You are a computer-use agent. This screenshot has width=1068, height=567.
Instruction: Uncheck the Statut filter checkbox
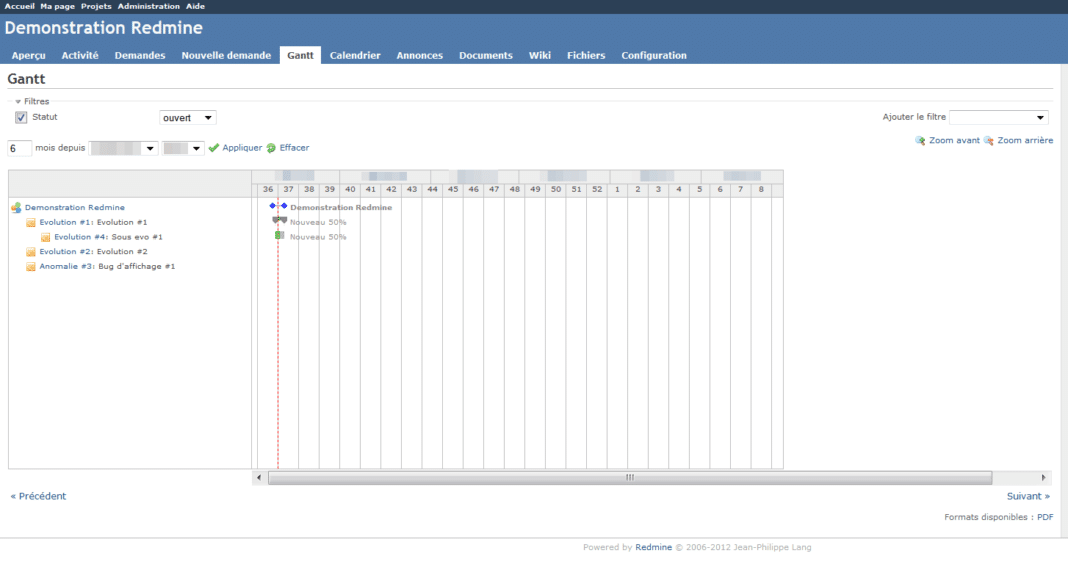pyautogui.click(x=21, y=117)
